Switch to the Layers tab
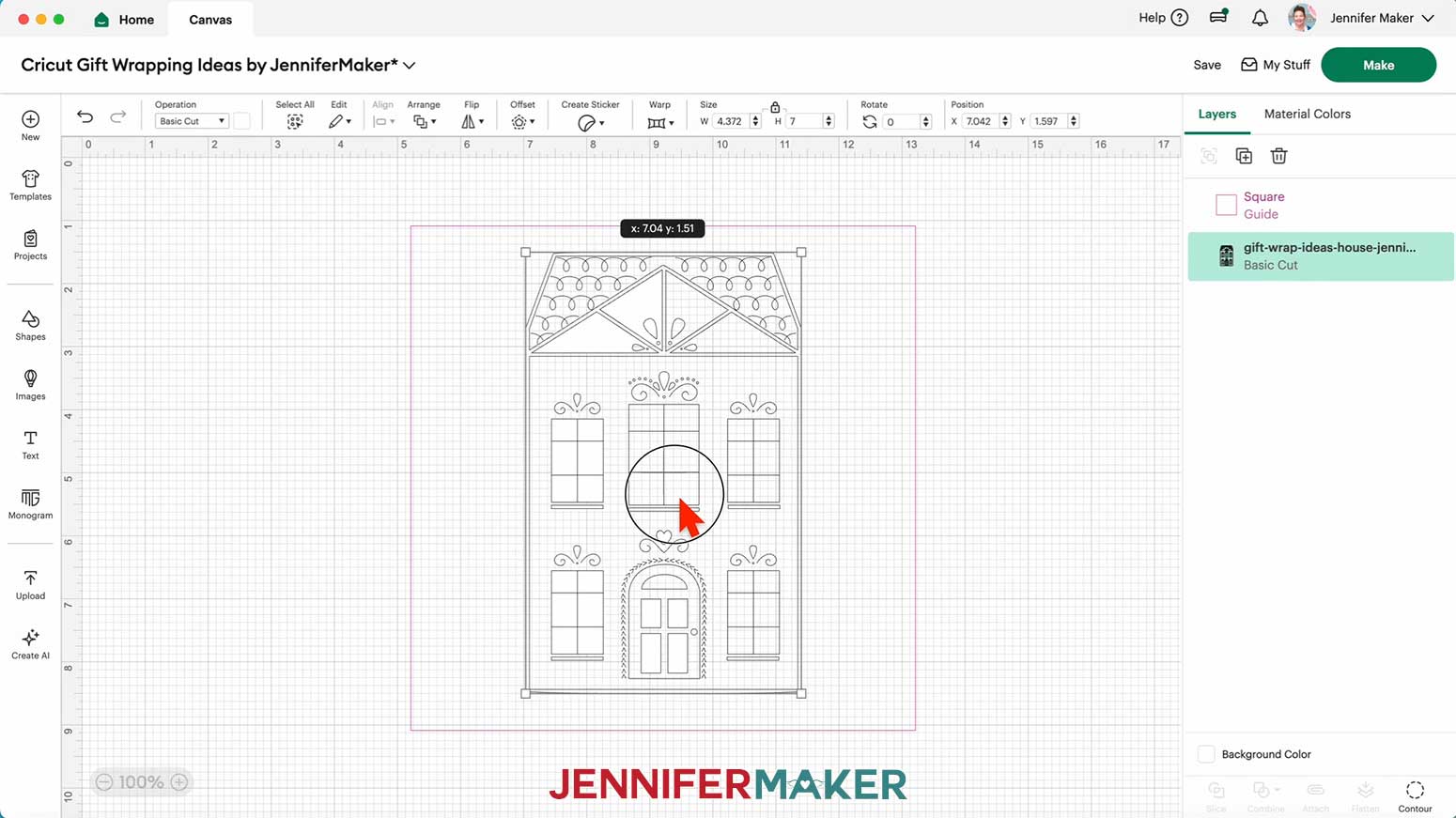 [1216, 114]
